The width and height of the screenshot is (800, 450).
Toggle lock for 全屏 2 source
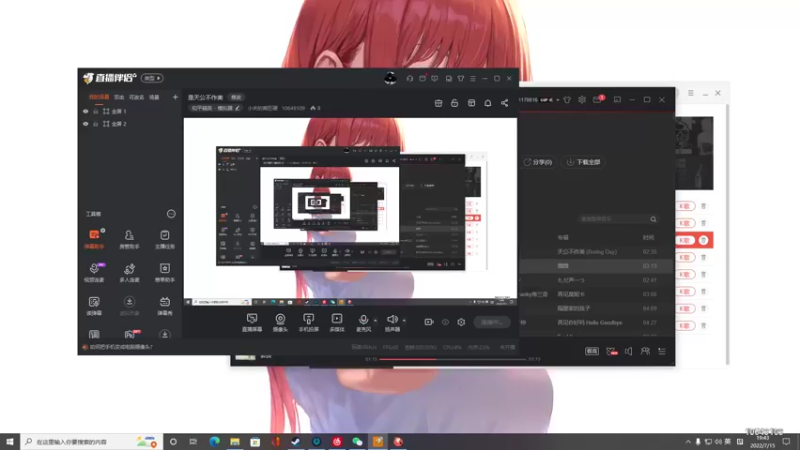(x=95, y=124)
